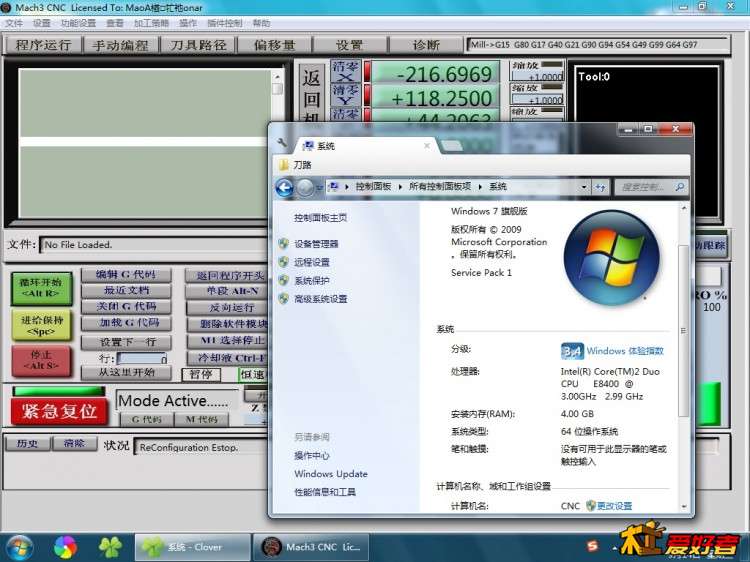
Task: Toggle 恒速 constant velocity mode
Action: [252, 375]
